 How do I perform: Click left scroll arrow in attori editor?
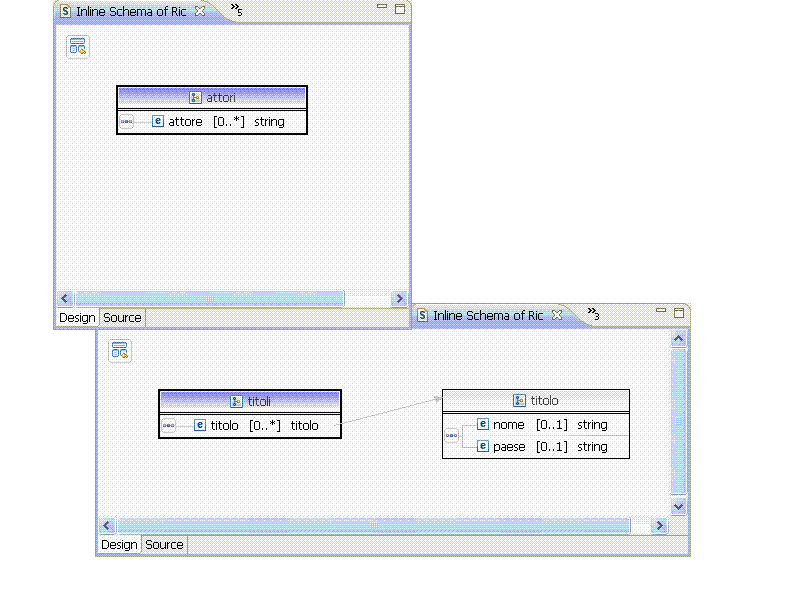click(64, 298)
